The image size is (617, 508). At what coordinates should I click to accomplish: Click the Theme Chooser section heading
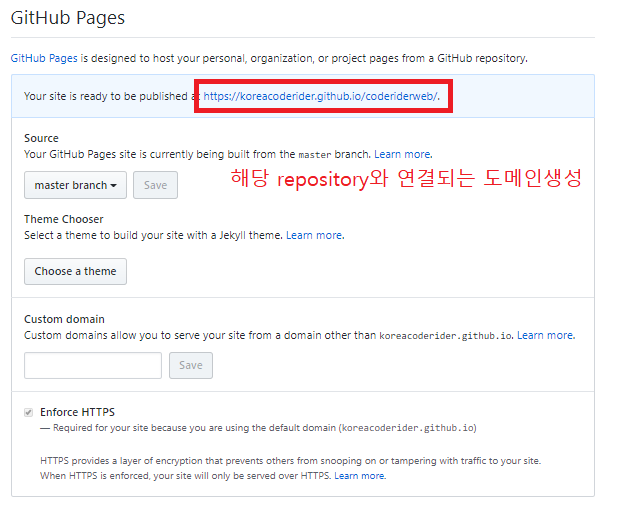64,219
